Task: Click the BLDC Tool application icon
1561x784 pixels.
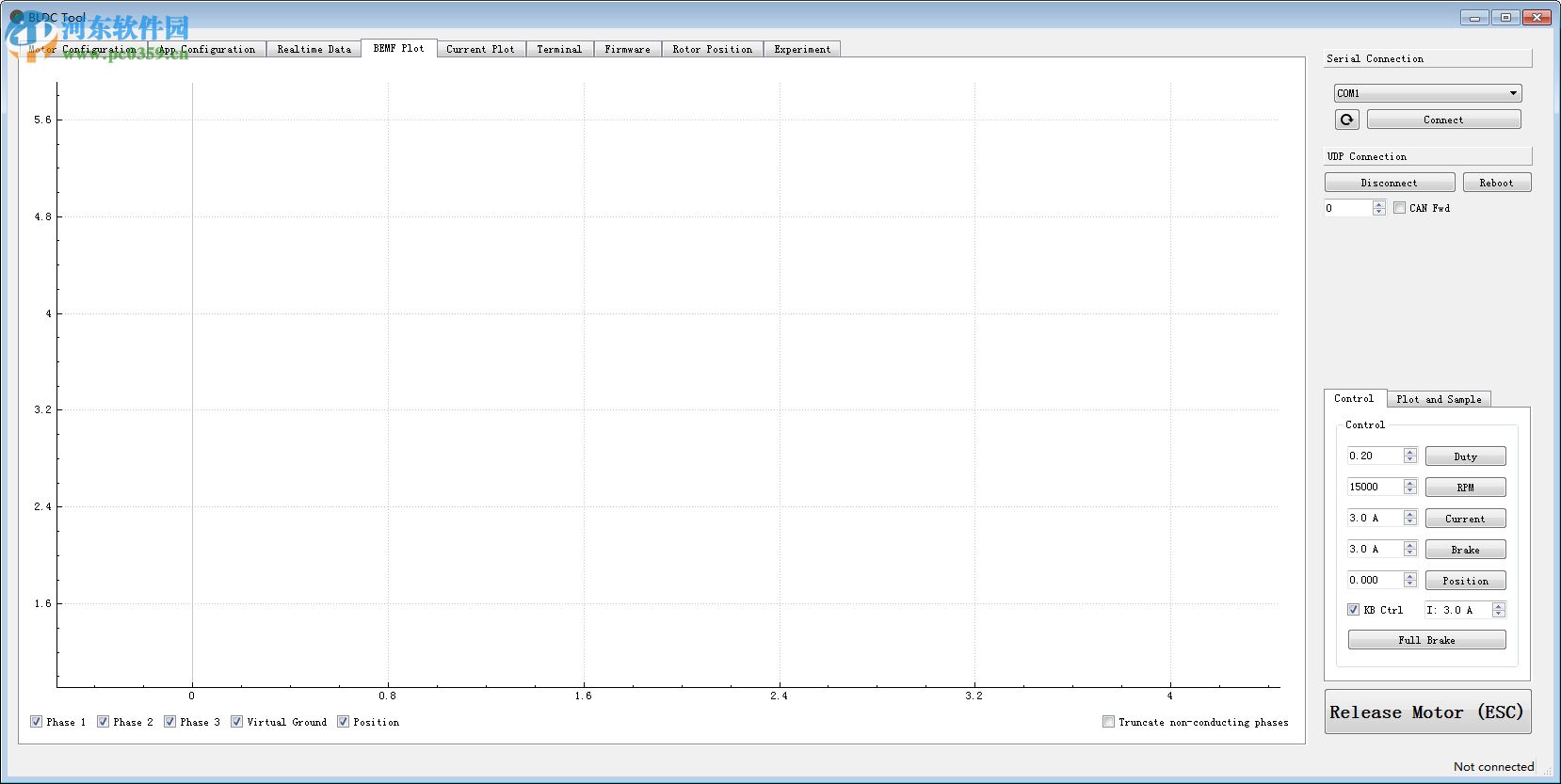Action: tap(16, 17)
